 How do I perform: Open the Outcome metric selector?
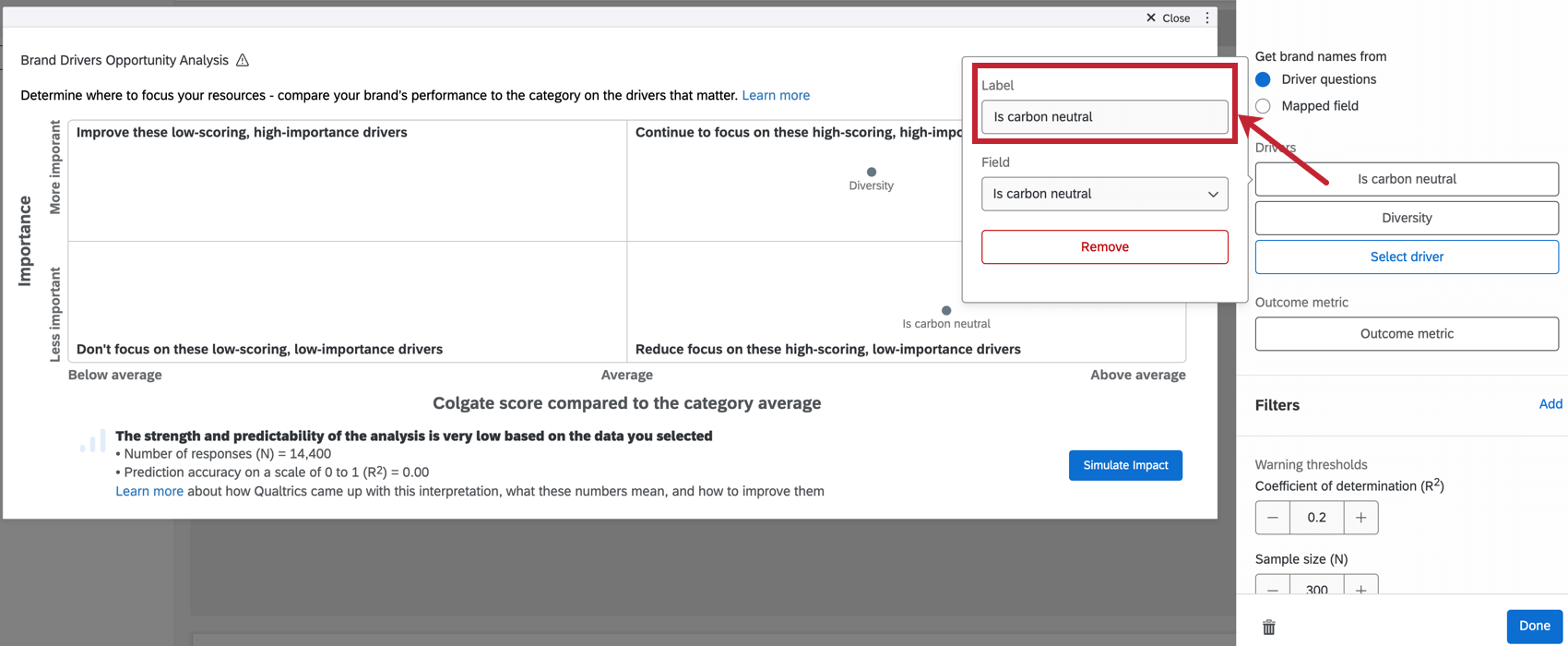click(1407, 334)
